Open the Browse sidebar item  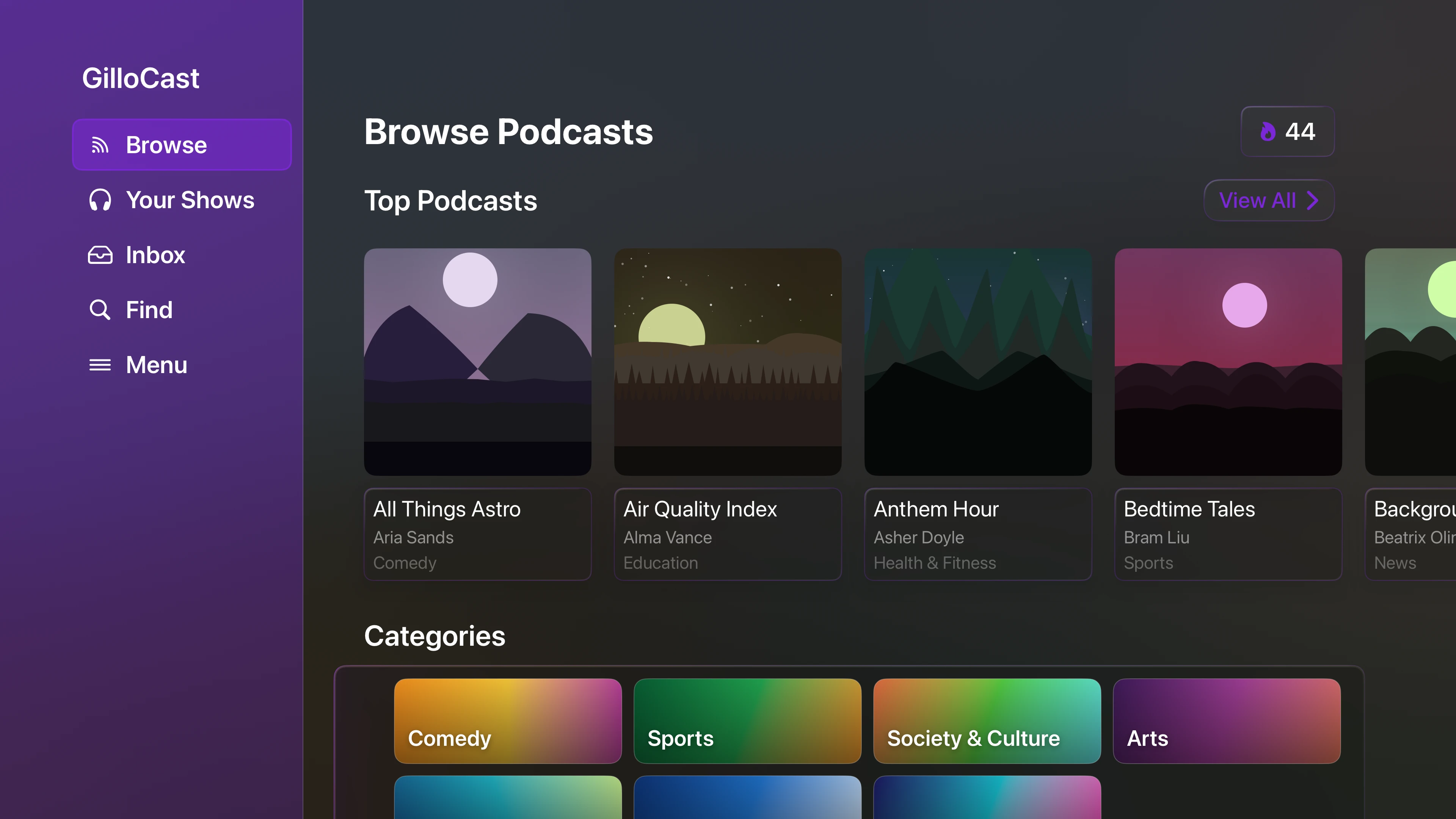click(182, 145)
